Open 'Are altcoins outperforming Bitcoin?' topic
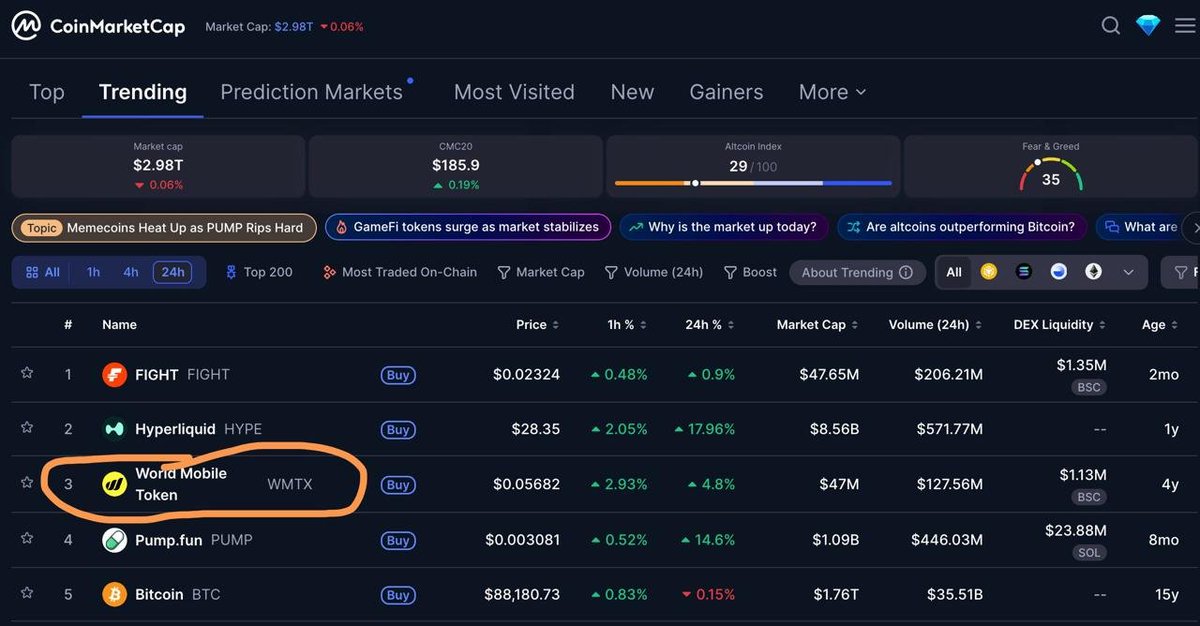Screen dimensions: 1200x626 (x=962, y=227)
